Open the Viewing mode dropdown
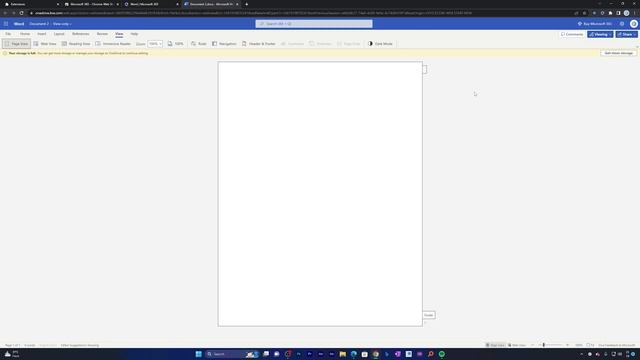This screenshot has width=640, height=360. [x=600, y=34]
